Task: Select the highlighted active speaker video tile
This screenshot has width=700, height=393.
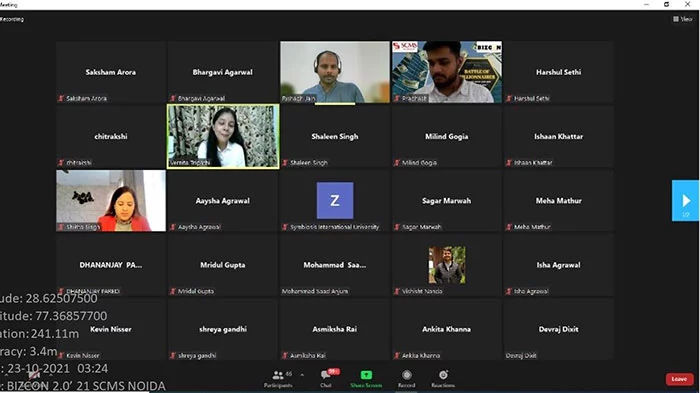Action: (223, 136)
